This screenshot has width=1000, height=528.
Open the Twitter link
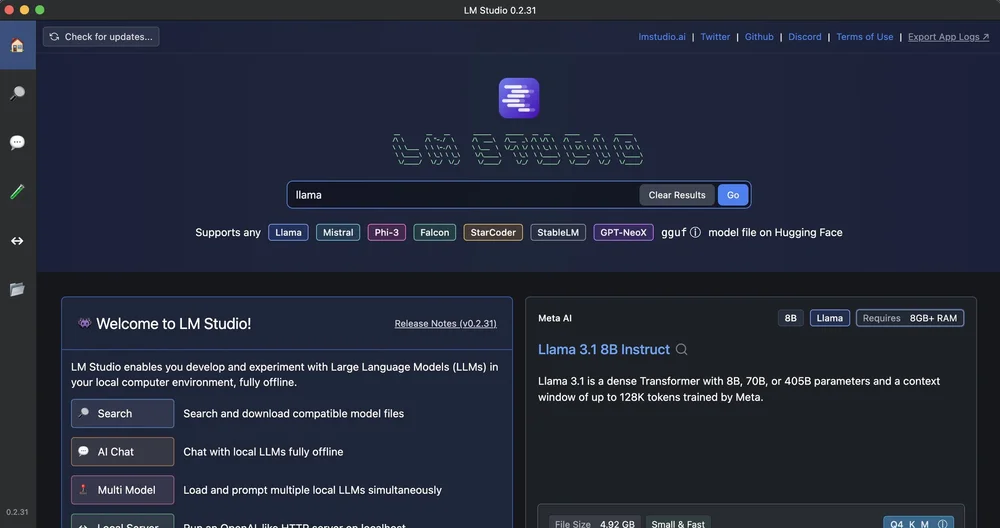[x=715, y=37]
